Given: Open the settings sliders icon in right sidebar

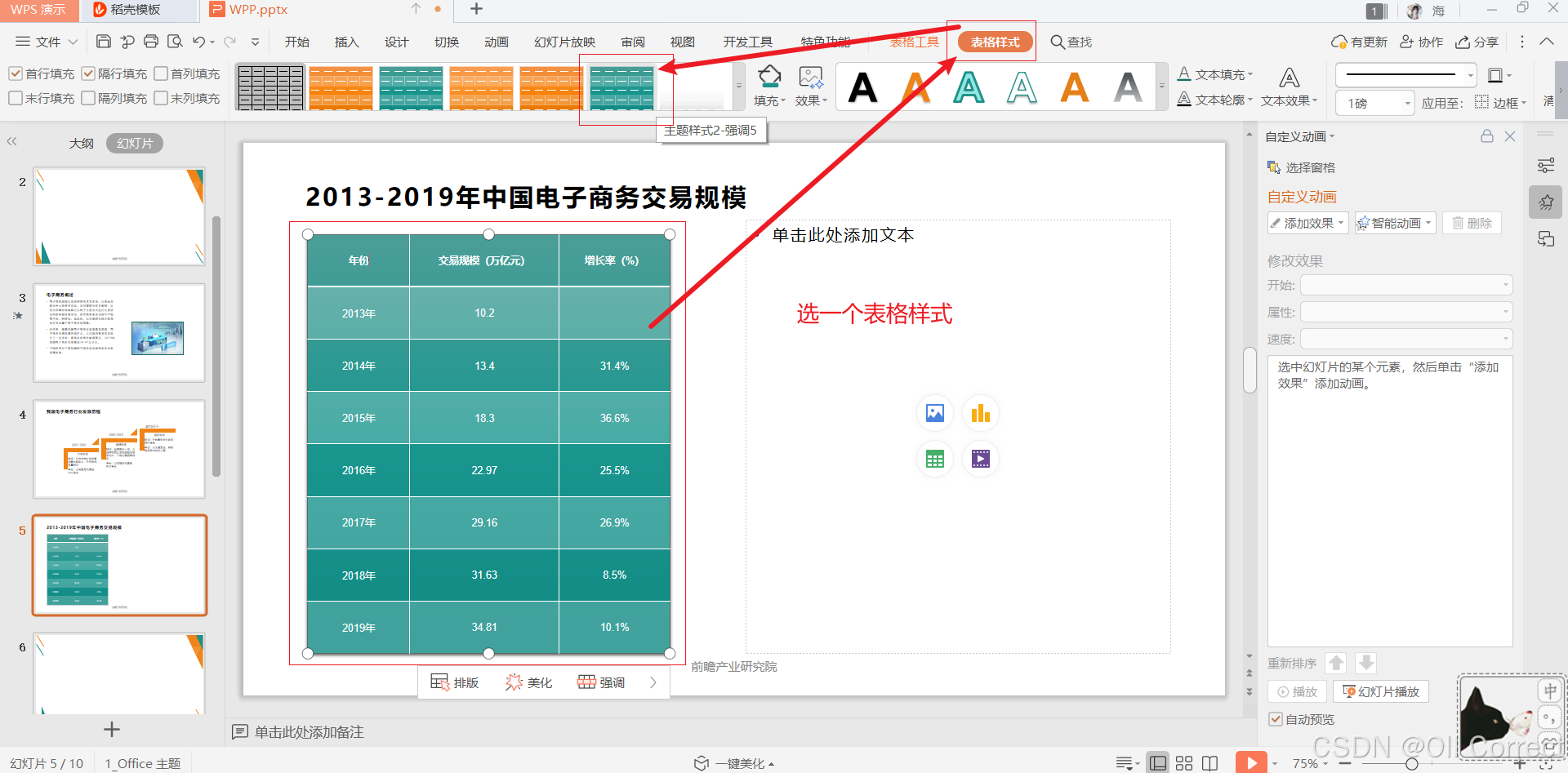Looking at the screenshot, I should pos(1546,166).
